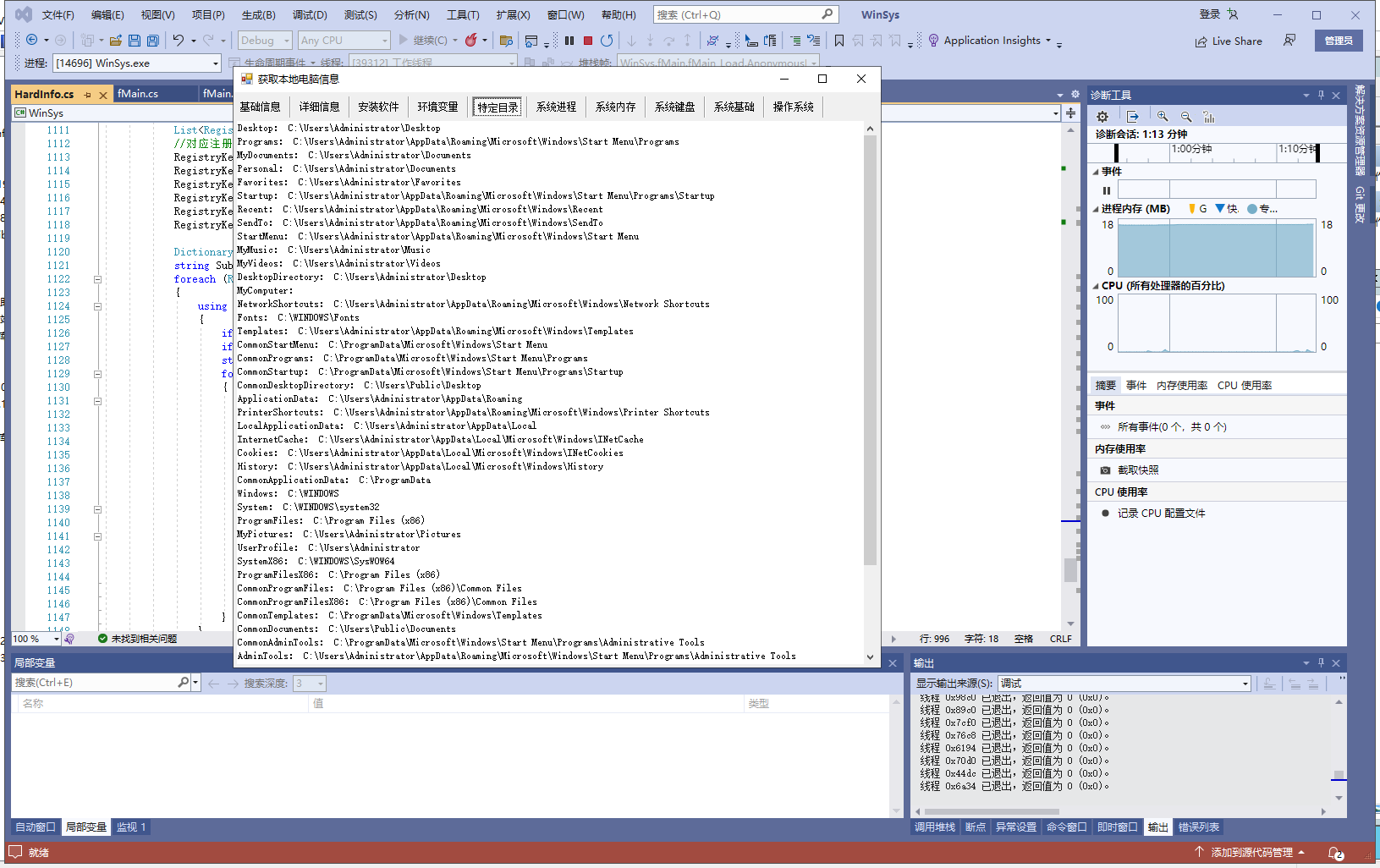
Task: Switch to the CPU 使用率 tab in diagnostics
Action: click(x=1245, y=386)
